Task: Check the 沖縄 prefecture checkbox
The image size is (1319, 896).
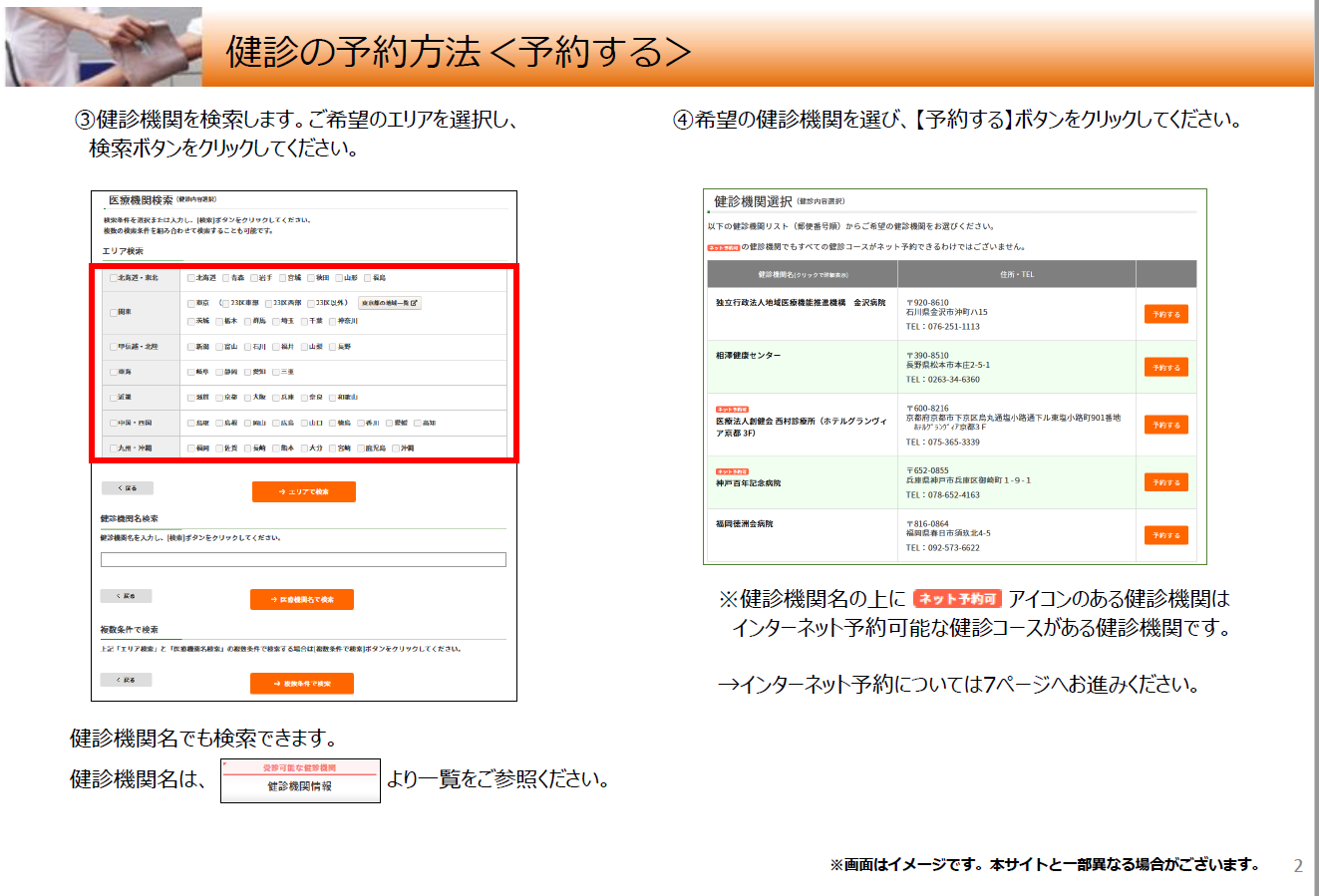Action: pos(396,448)
